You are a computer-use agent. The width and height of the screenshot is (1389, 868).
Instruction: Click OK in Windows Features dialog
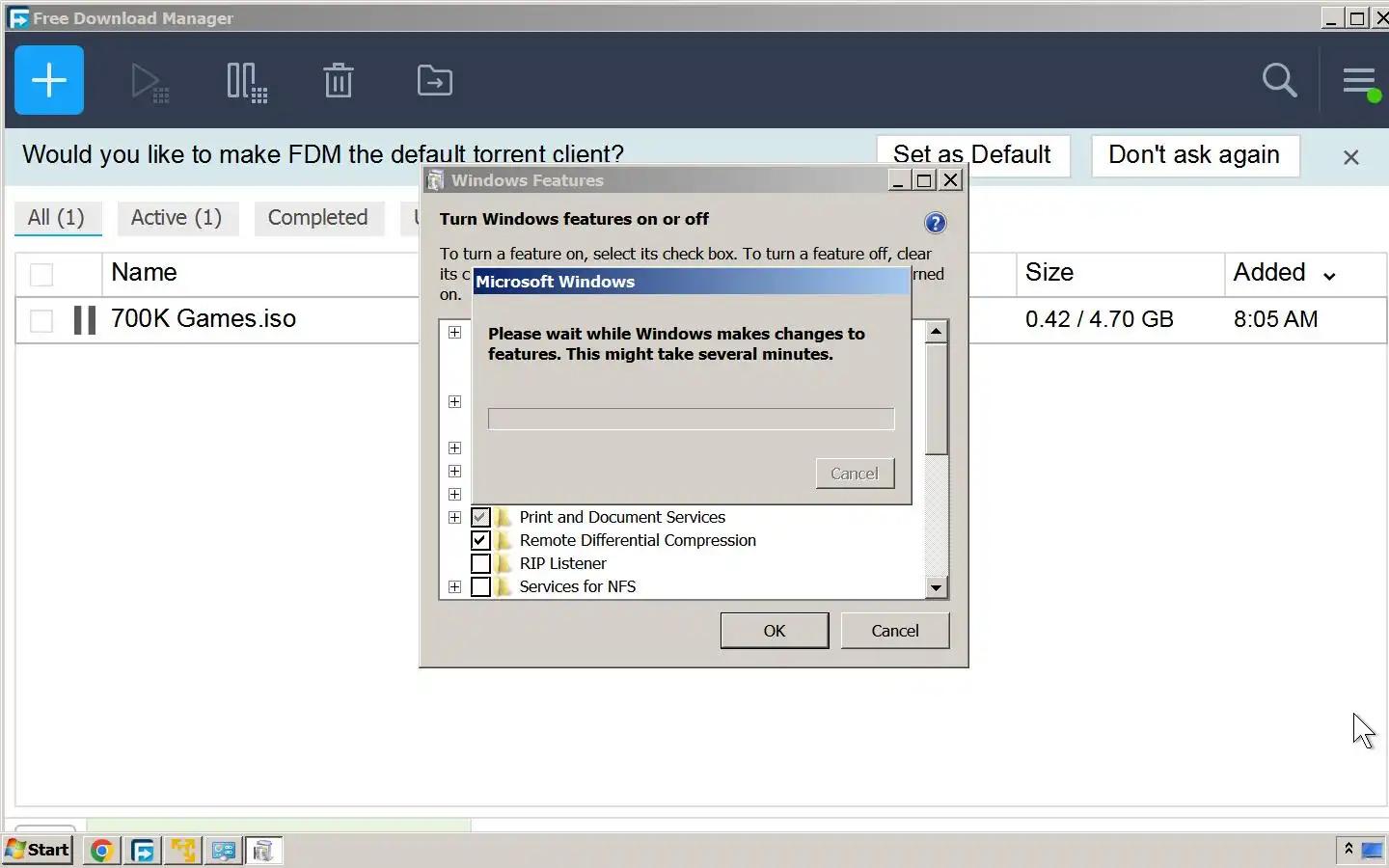click(775, 631)
